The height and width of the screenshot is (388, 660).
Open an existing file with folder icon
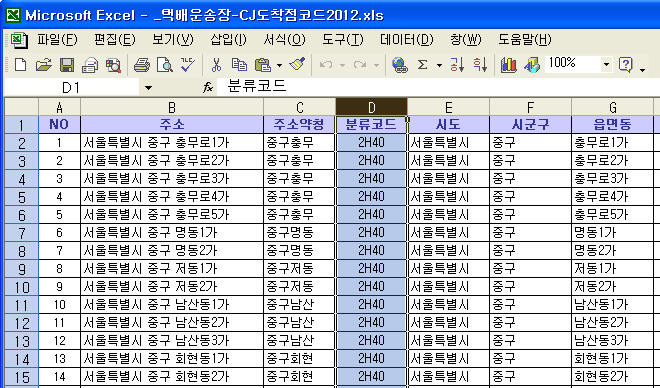[43, 65]
